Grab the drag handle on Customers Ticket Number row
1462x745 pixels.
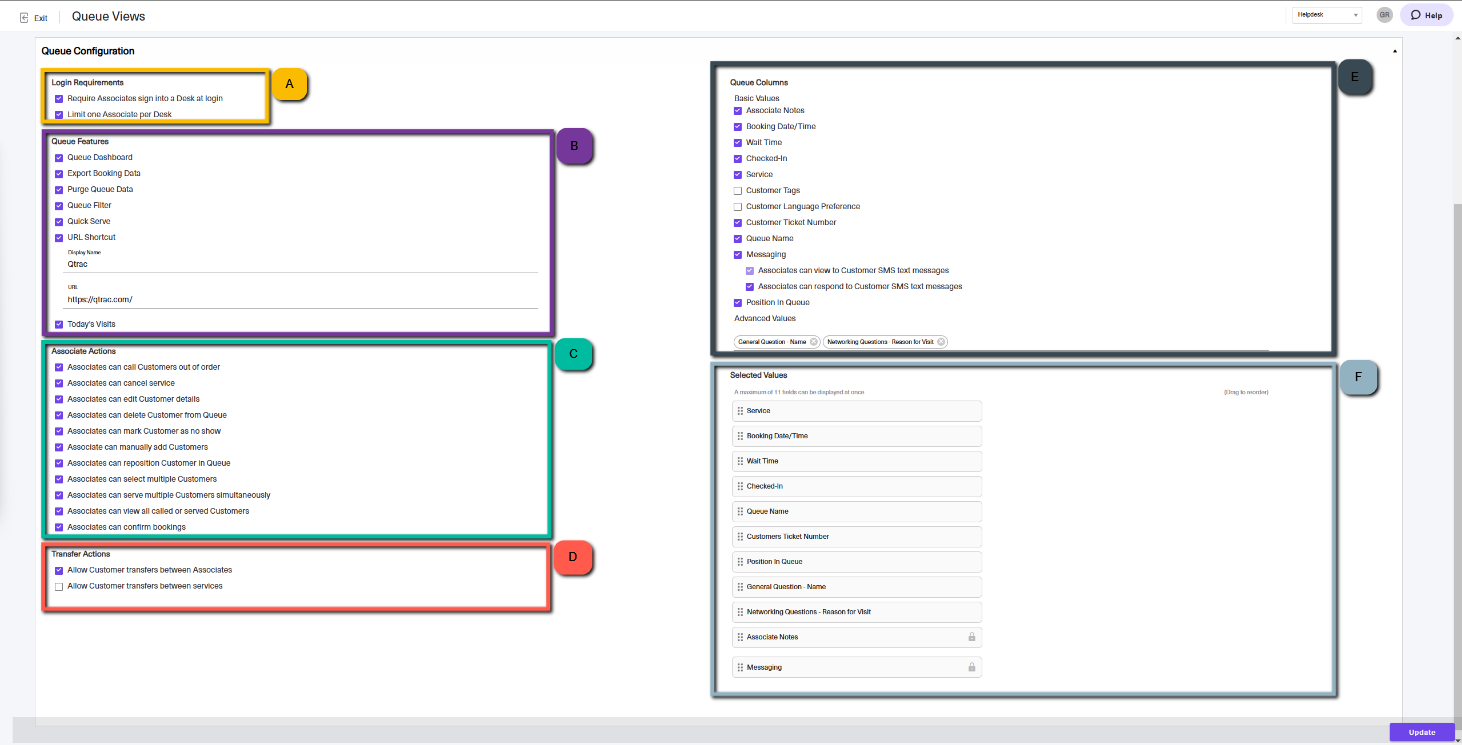[740, 536]
